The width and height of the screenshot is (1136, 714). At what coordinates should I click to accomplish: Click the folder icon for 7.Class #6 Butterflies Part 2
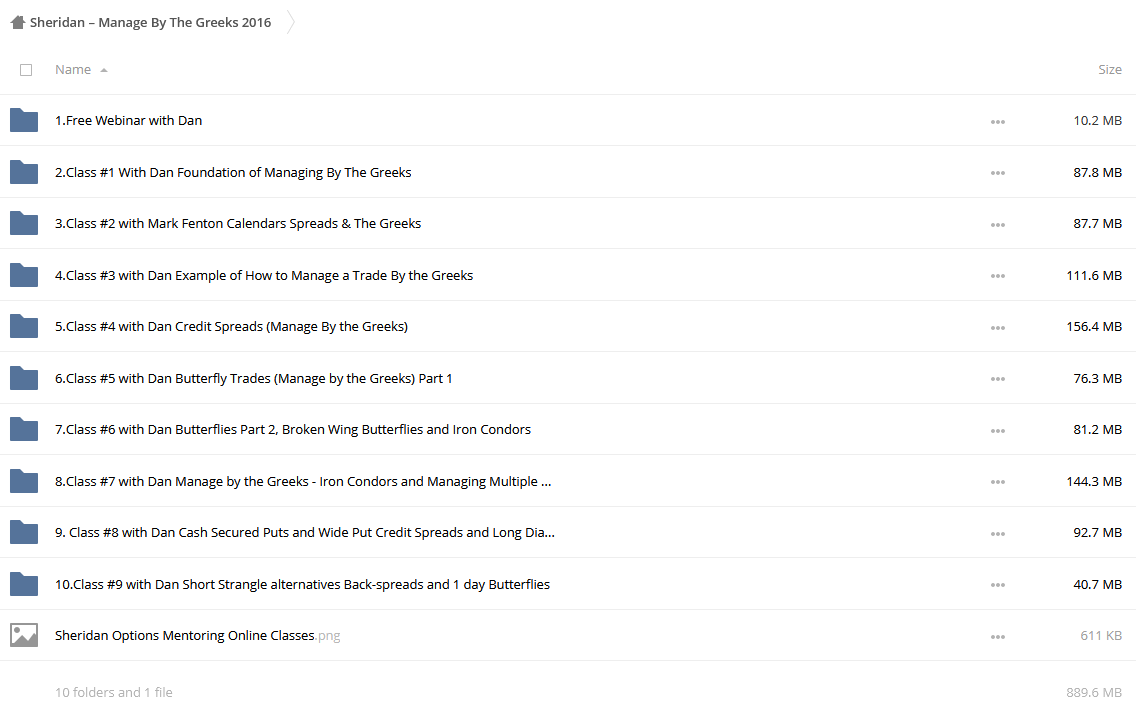(x=24, y=429)
